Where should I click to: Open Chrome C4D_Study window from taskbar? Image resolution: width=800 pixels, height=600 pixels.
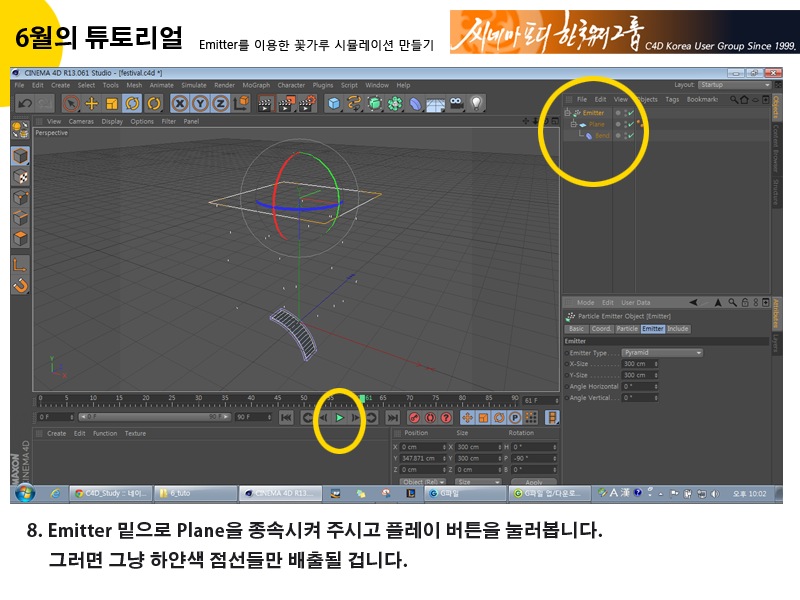click(111, 493)
